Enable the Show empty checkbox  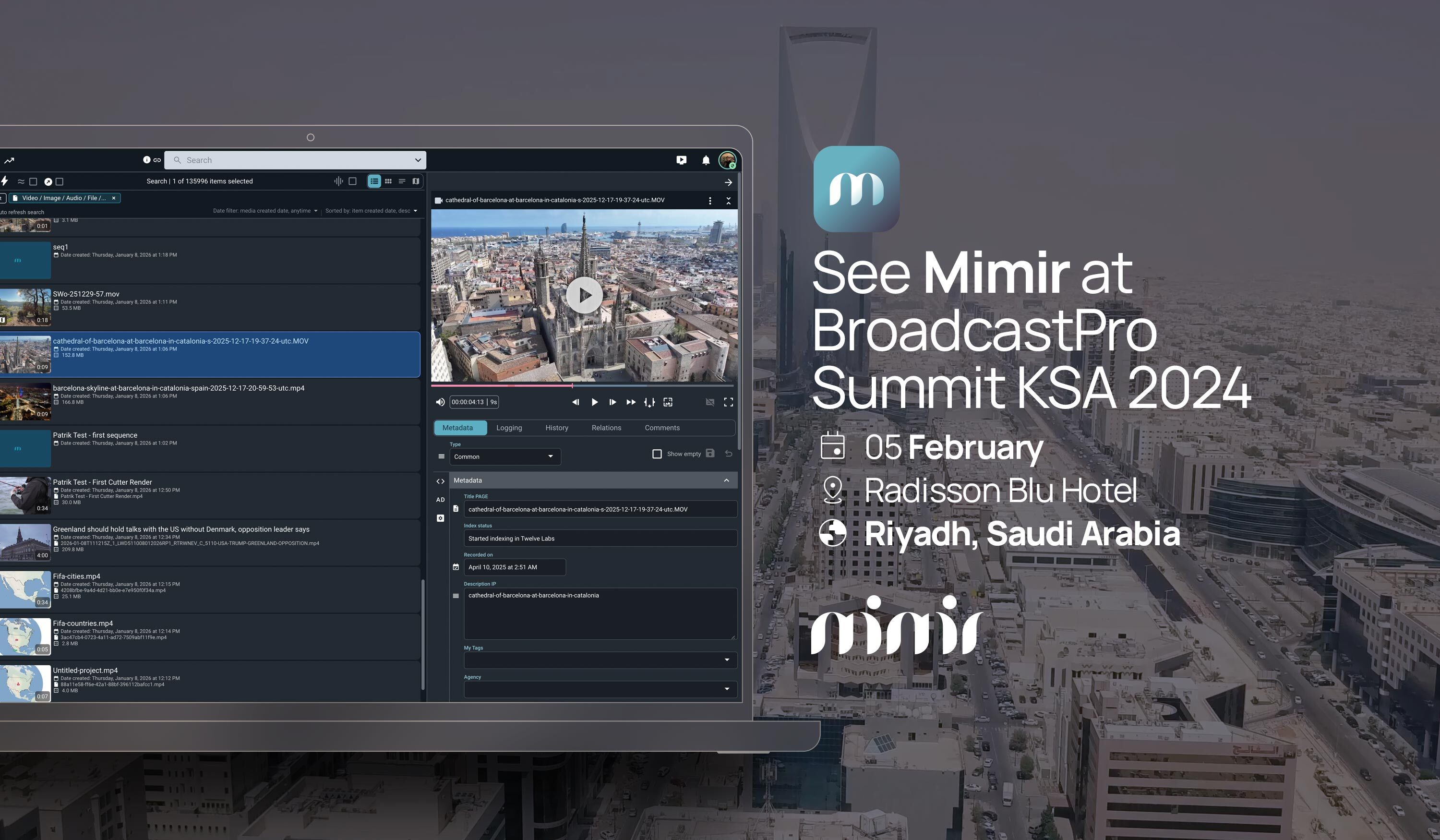[657, 454]
